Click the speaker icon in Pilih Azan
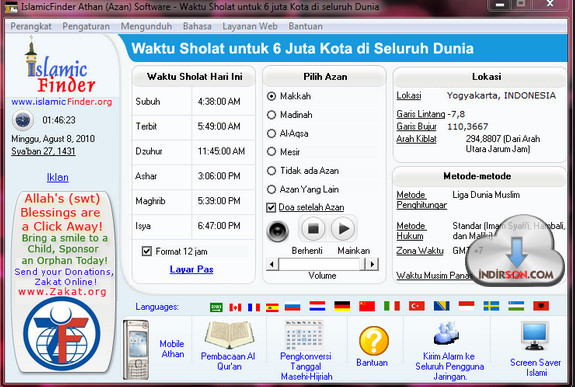The image size is (575, 387). pos(278,231)
